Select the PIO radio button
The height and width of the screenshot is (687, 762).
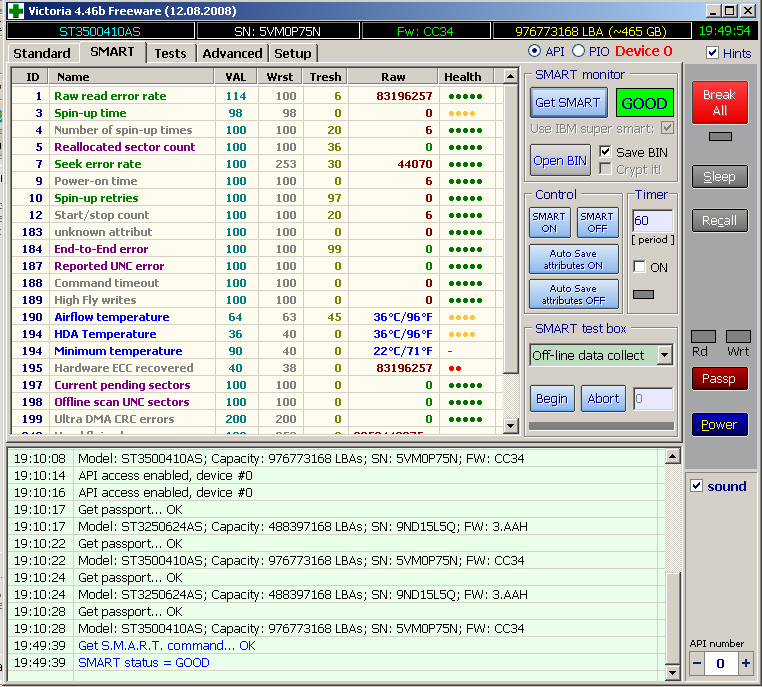pyautogui.click(x=578, y=51)
